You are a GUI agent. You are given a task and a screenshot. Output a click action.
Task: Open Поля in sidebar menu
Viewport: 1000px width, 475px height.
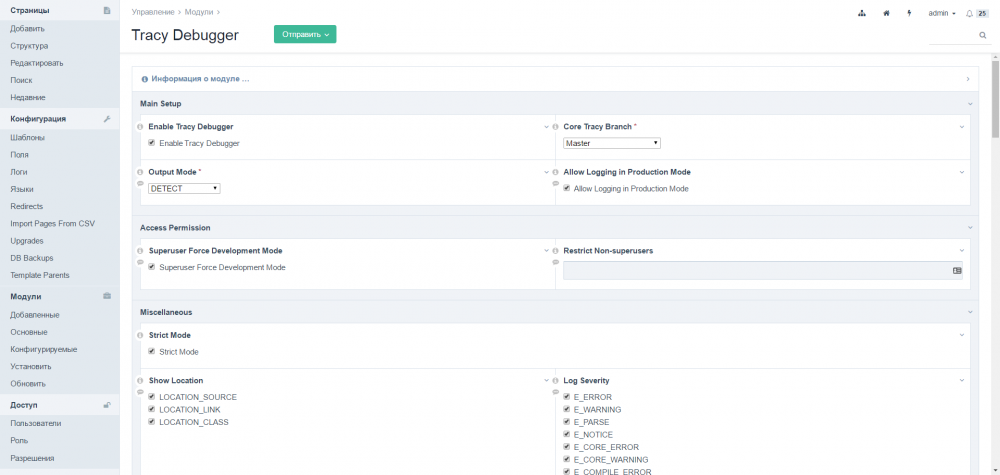pyautogui.click(x=19, y=155)
